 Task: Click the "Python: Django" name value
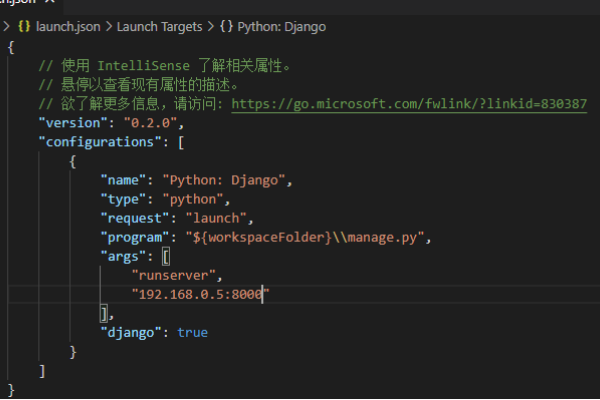coord(232,180)
